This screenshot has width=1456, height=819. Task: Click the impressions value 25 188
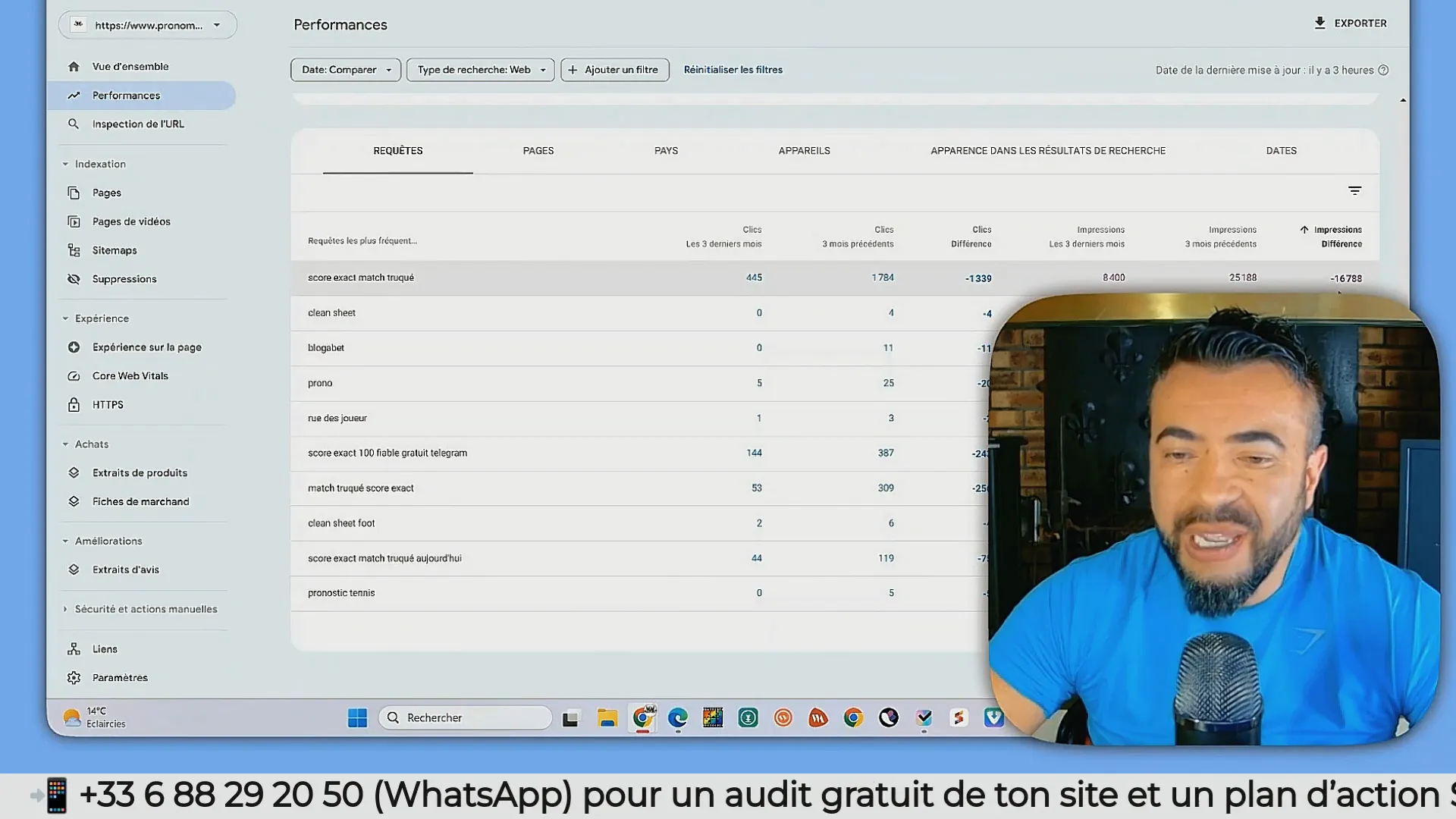(1243, 278)
